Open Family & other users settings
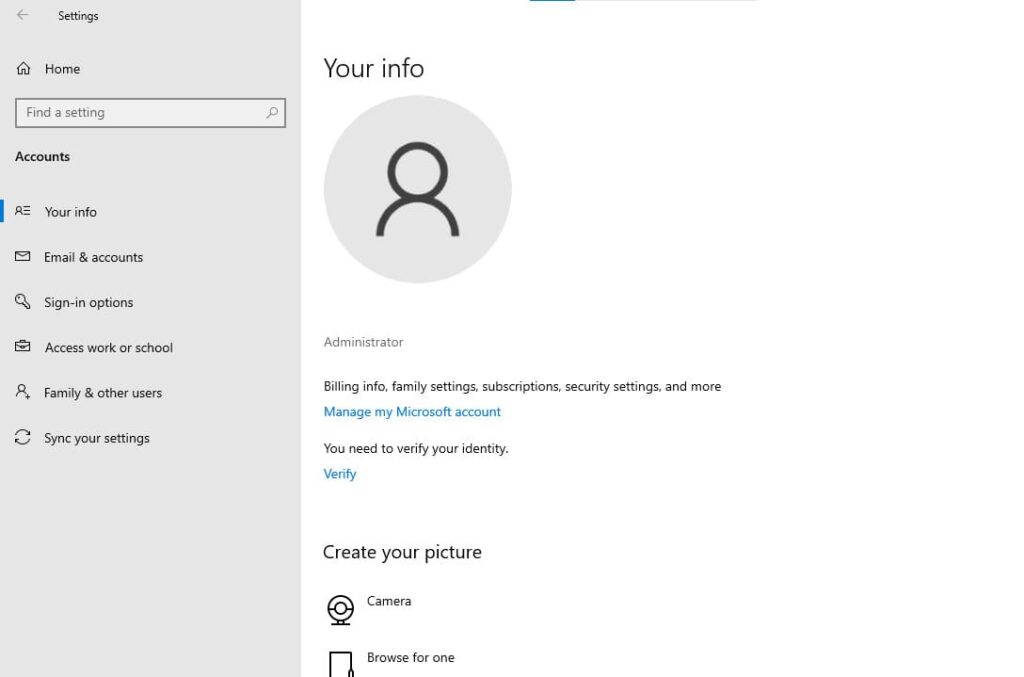1024x677 pixels. pyautogui.click(x=102, y=393)
